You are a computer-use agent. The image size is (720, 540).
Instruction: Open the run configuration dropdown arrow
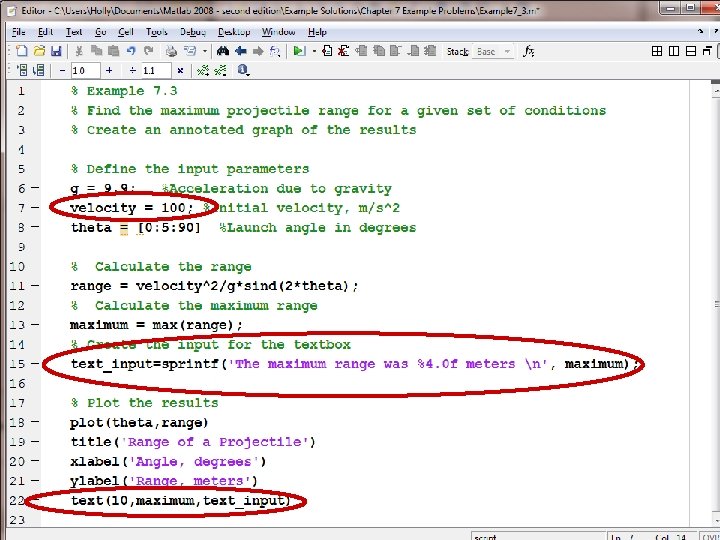(314, 51)
